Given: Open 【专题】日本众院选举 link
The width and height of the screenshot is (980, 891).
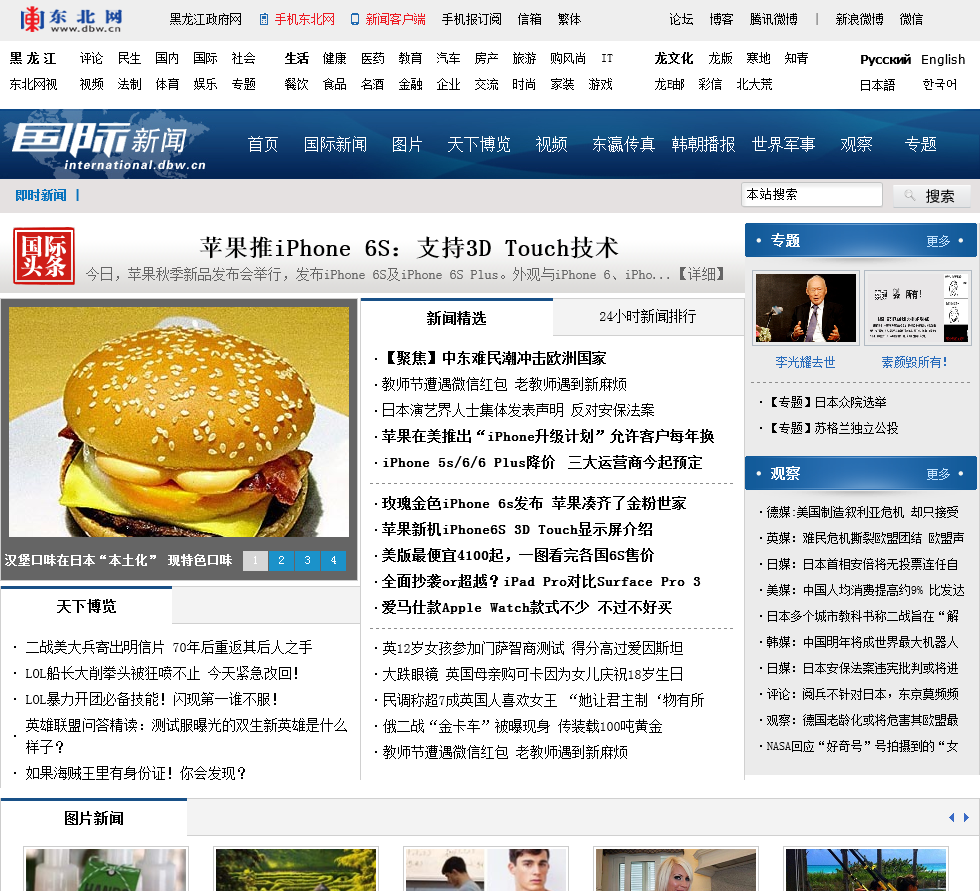Looking at the screenshot, I should (x=826, y=402).
